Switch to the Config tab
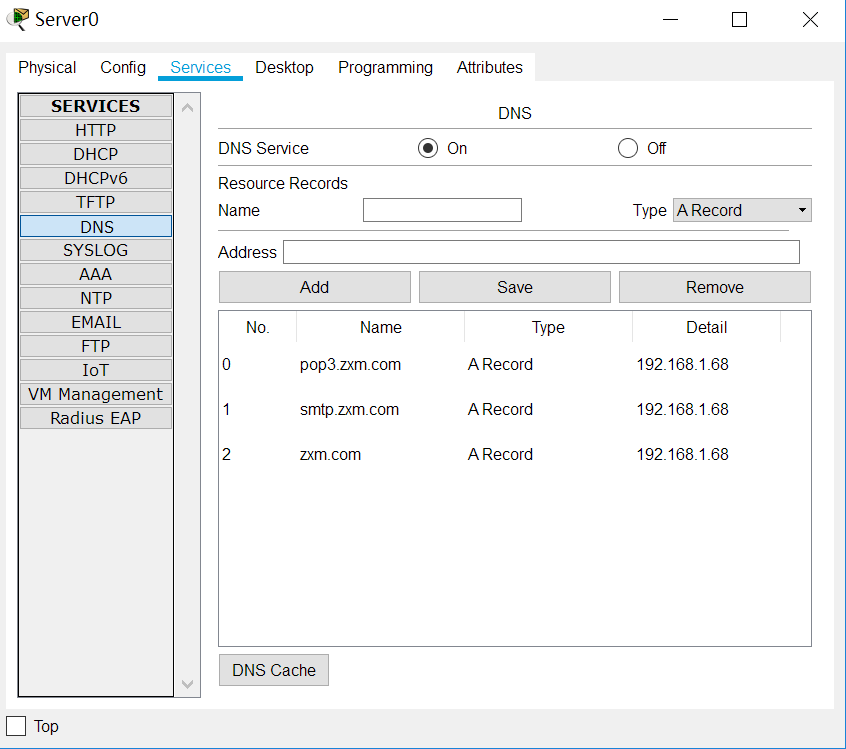Image resolution: width=846 pixels, height=749 pixels. (123, 67)
